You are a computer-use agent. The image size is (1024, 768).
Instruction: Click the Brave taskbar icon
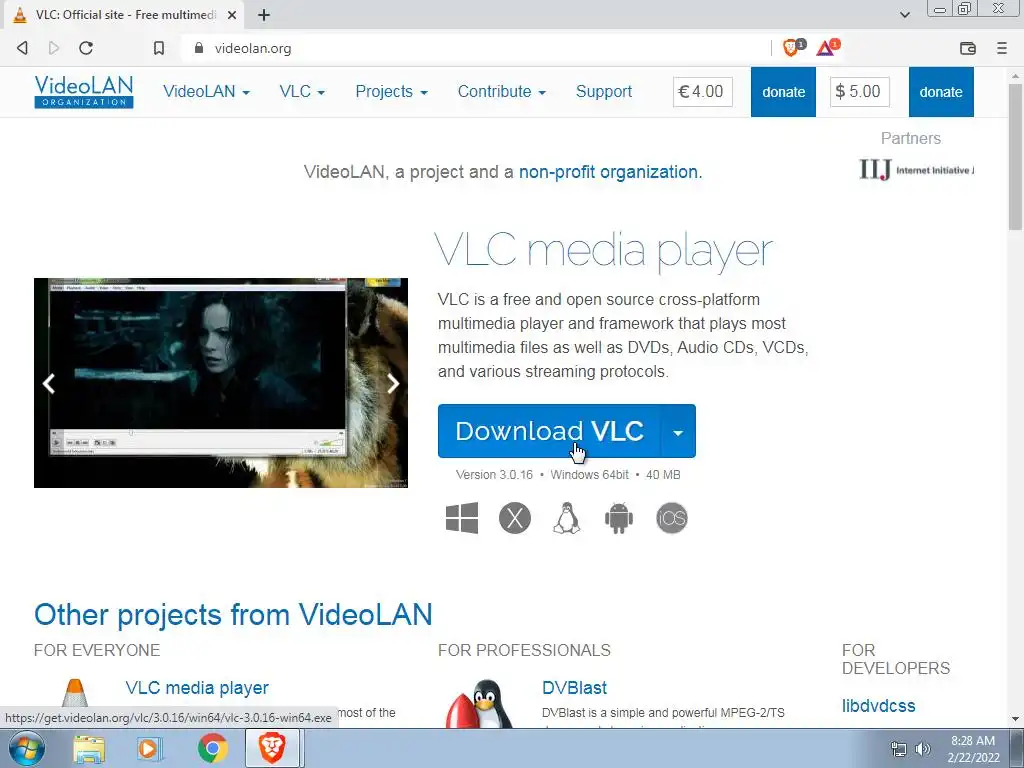click(272, 748)
